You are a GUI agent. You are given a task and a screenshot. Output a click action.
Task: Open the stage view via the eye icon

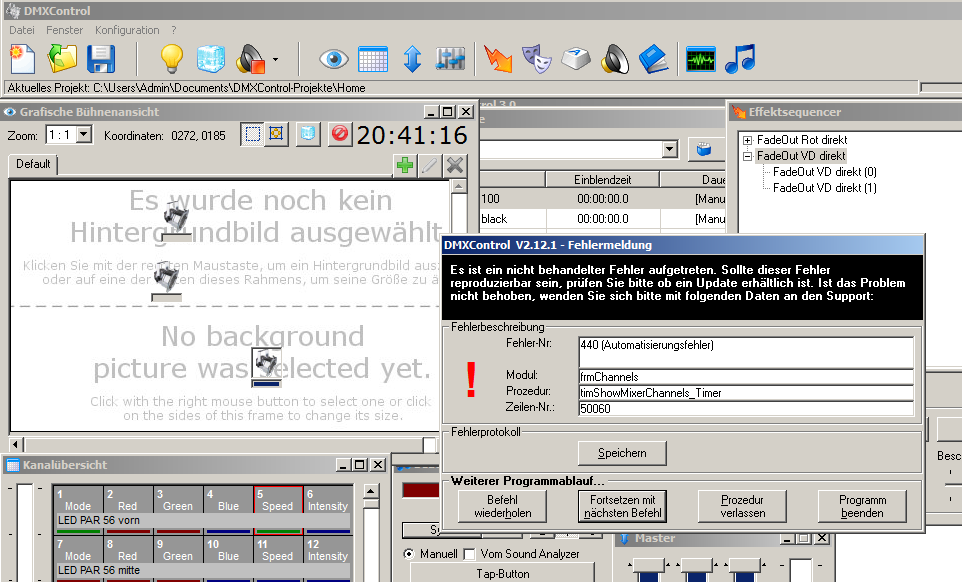point(334,59)
